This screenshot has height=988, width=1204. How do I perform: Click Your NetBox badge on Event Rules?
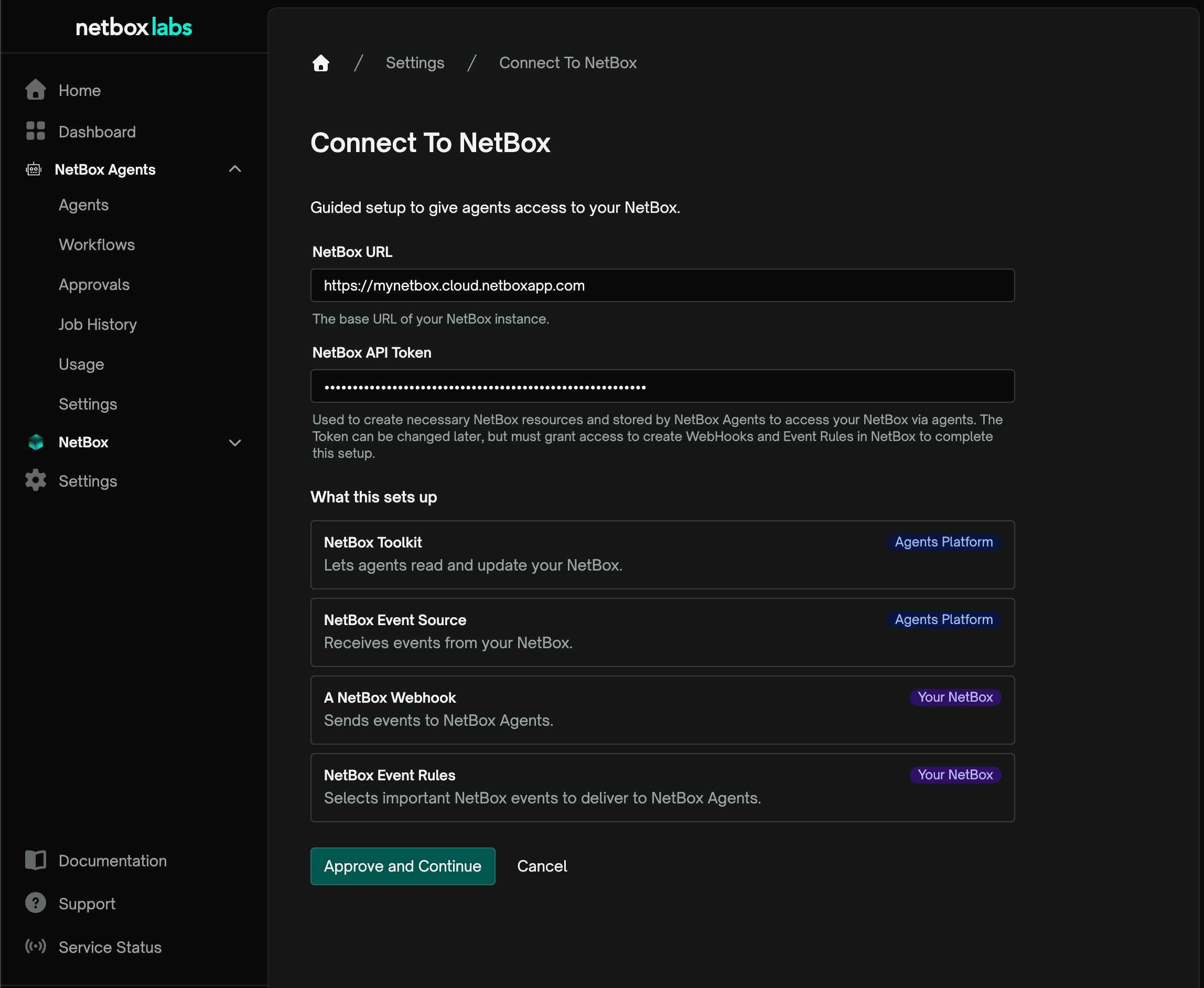(955, 775)
